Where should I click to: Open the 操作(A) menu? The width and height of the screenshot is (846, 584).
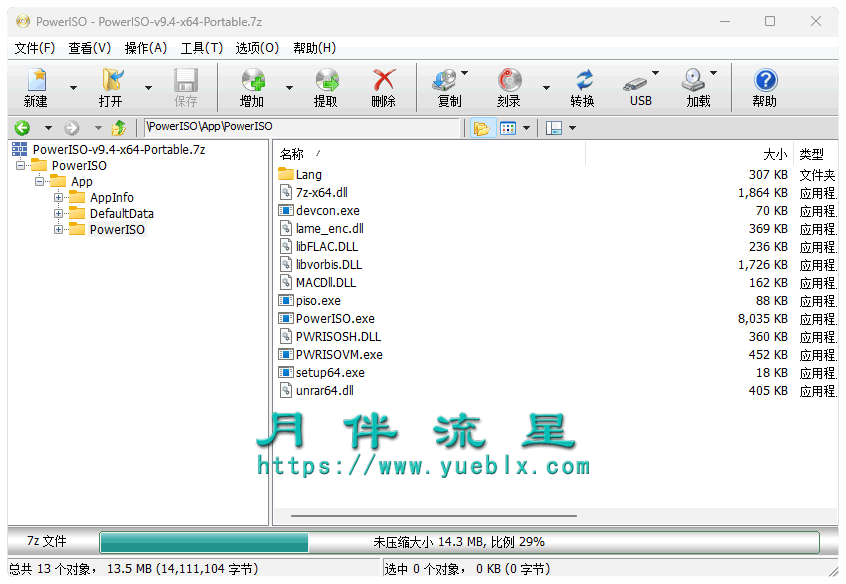tap(146, 48)
